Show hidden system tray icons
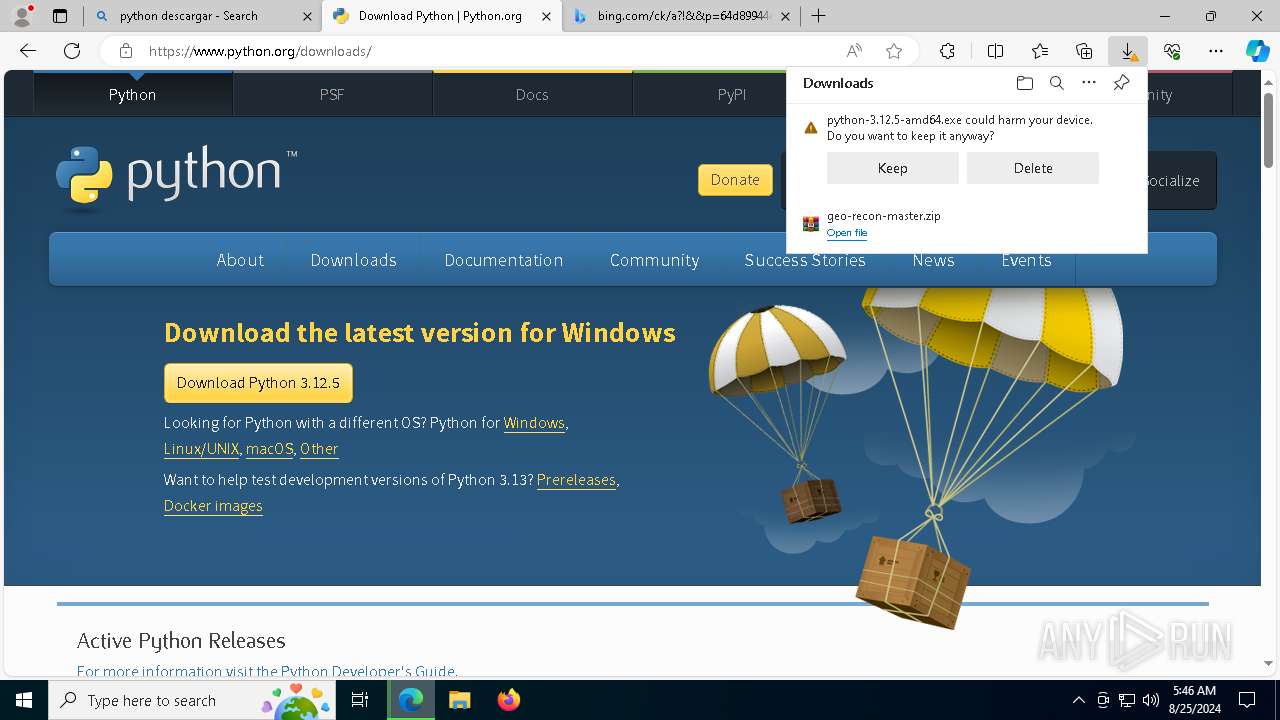The height and width of the screenshot is (720, 1280). 1078,700
